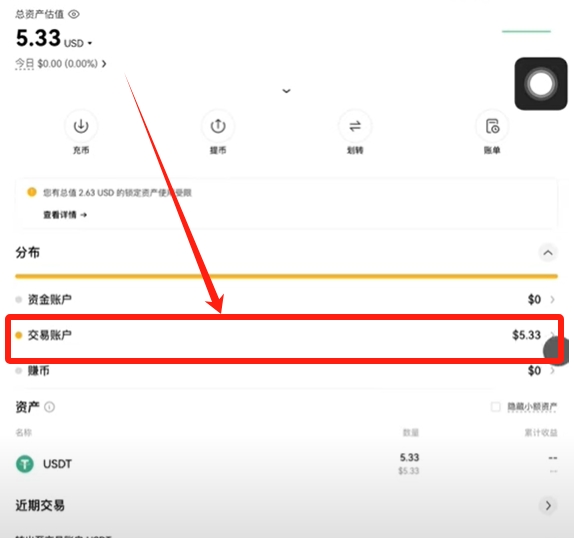574x538 pixels.
Task: Collapse the 分布 section with chevron
Action: [548, 253]
